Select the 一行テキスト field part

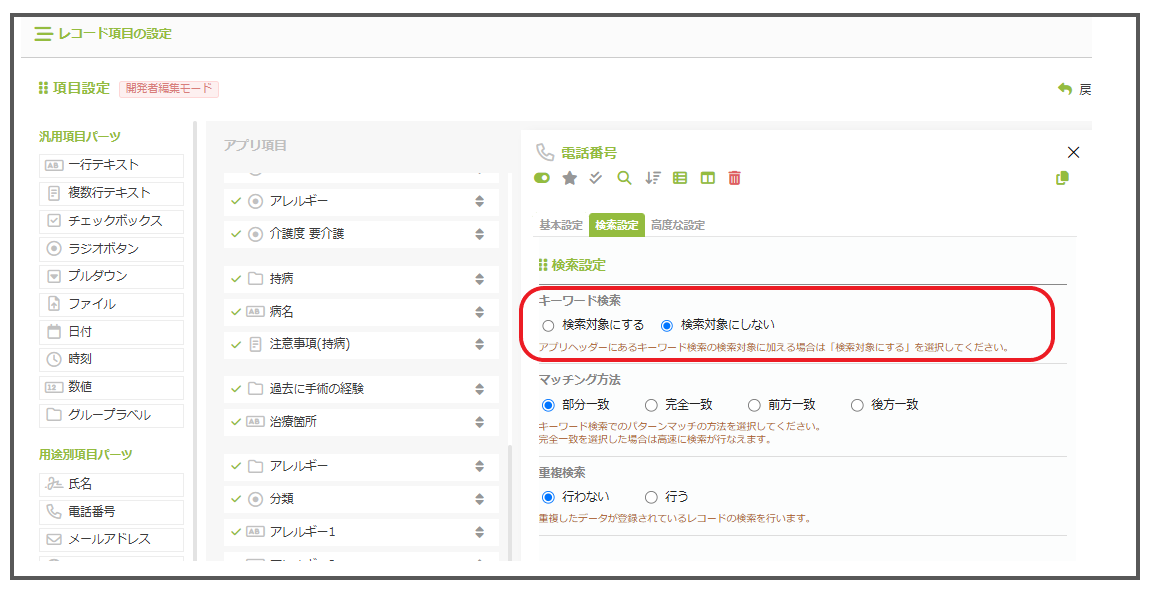pyautogui.click(x=111, y=165)
